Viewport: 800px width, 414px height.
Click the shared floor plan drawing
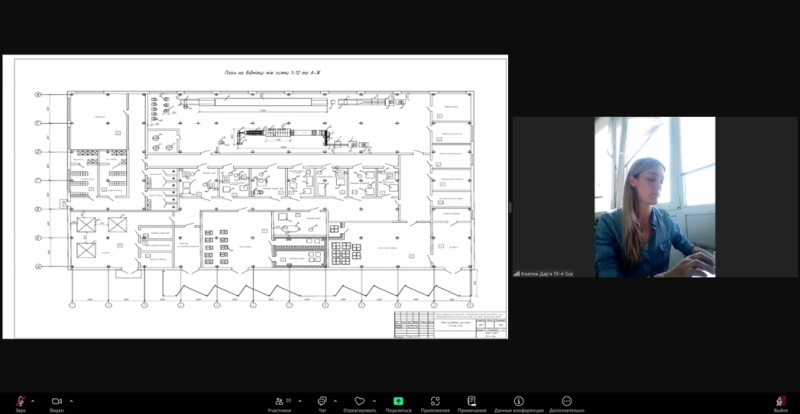point(255,197)
